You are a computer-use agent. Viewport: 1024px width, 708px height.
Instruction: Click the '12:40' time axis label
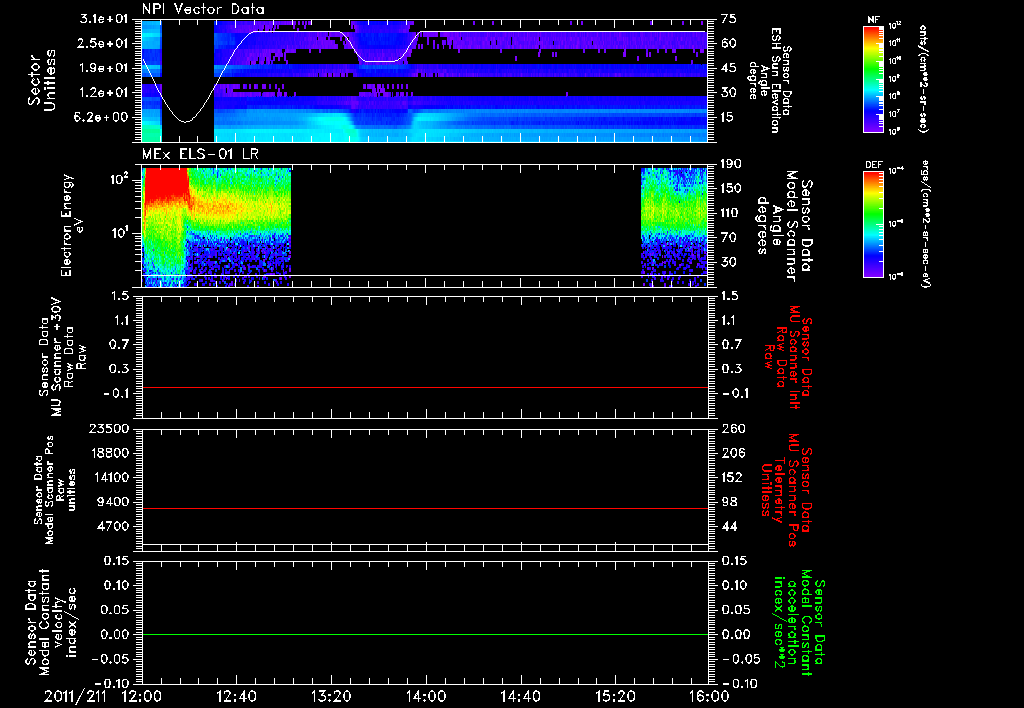pyautogui.click(x=236, y=696)
